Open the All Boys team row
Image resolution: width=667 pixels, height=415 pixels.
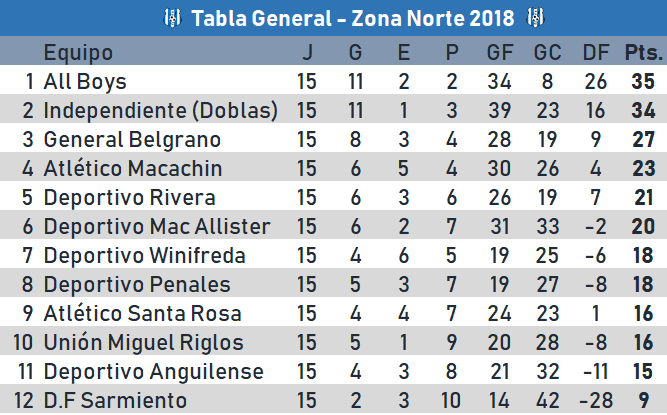click(85, 82)
